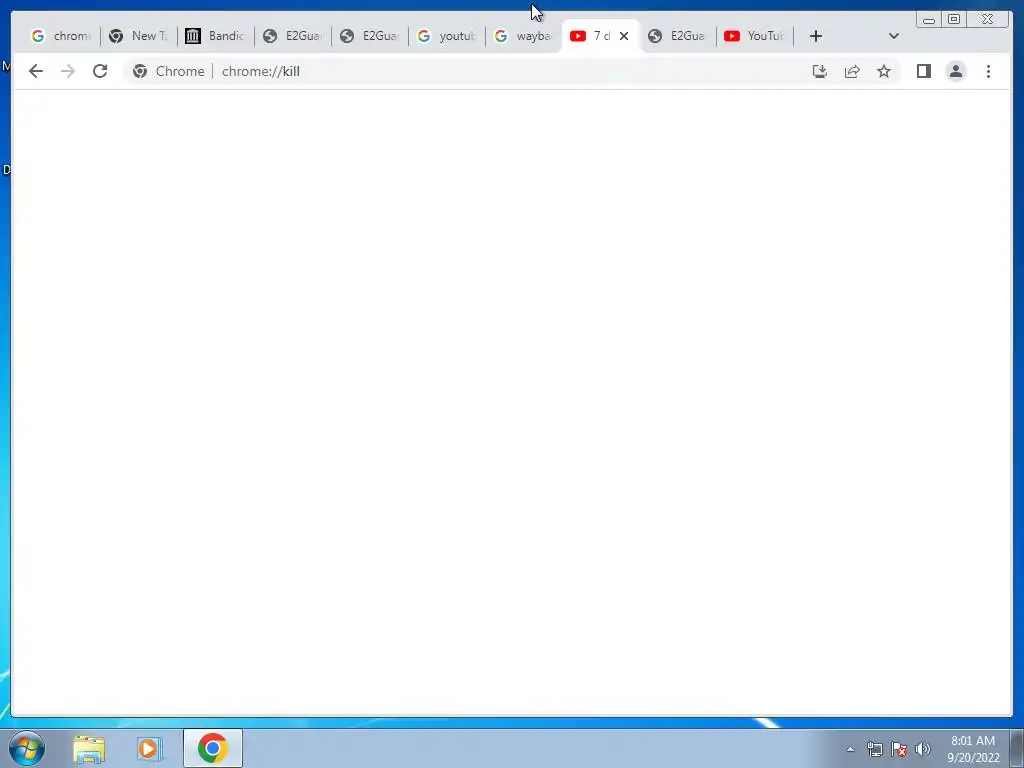Click the Chrome taskbar button
Viewport: 1024px width, 768px height.
(213, 748)
